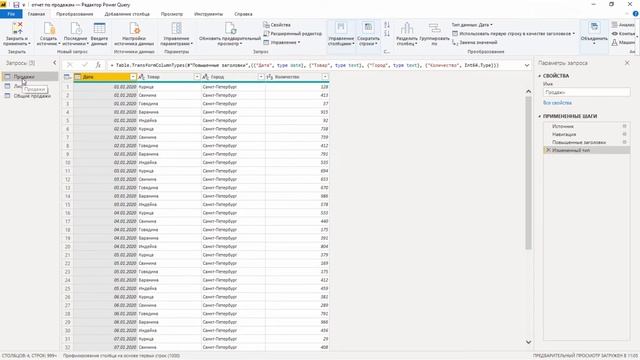The height and width of the screenshot is (360, 640).
Task: Switch to the Преобразование ribbon tab
Action: point(75,14)
